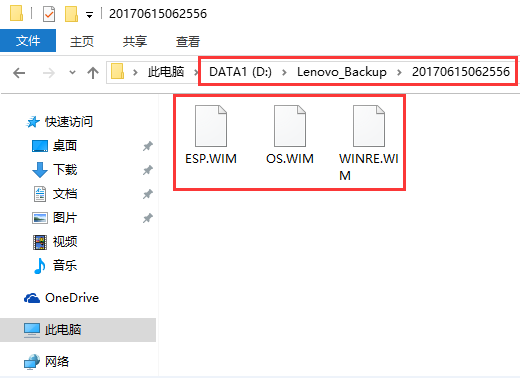This screenshot has width=520, height=378.
Task: Click the New folder quick access icon
Action: 71,14
